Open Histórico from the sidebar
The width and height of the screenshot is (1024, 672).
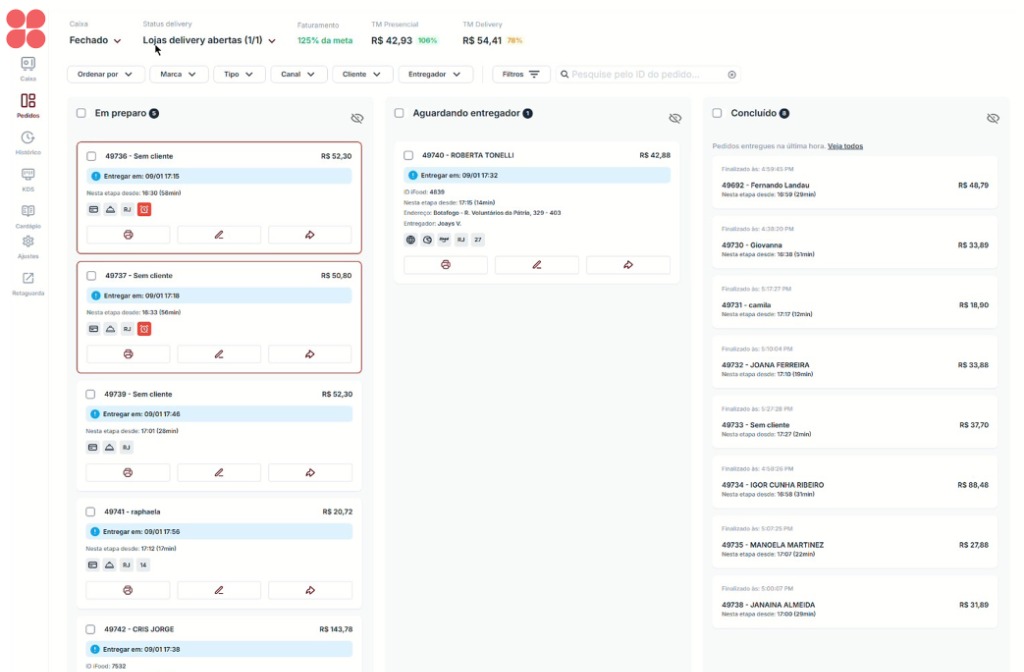tap(28, 139)
